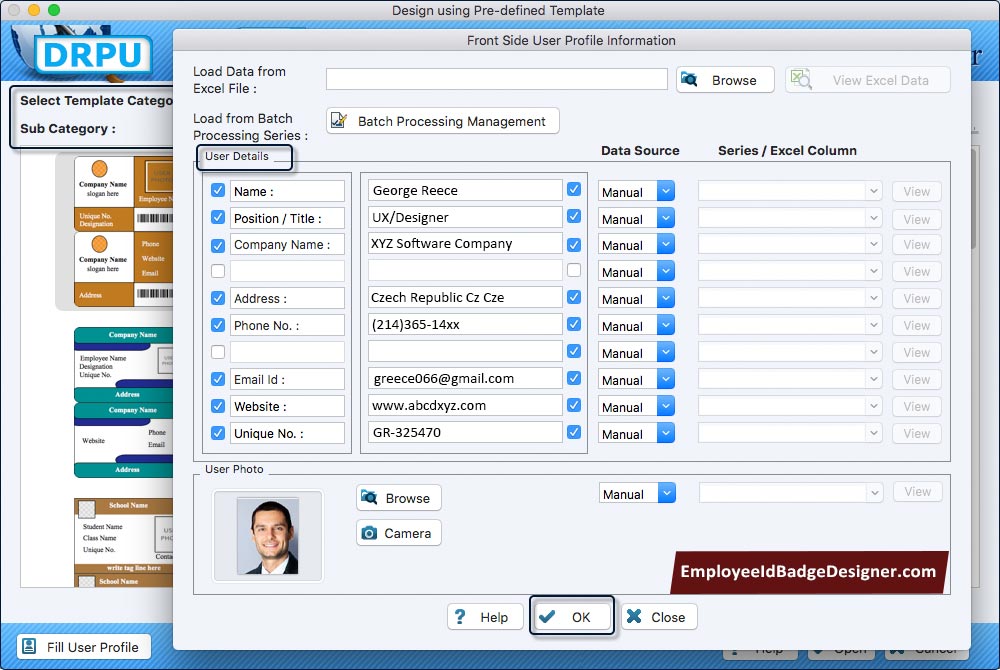The width and height of the screenshot is (1000, 670).
Task: Toggle checkbox right of UX/Designer value
Action: (x=574, y=216)
